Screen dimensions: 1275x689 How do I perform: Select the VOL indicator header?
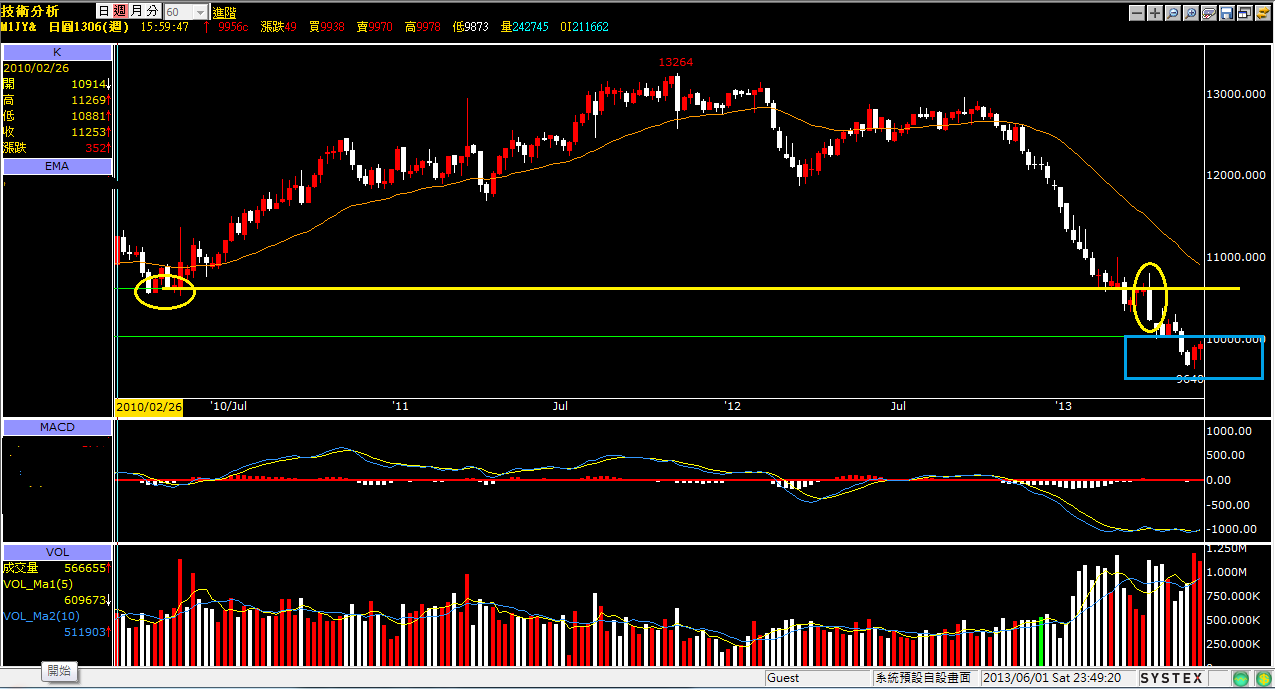point(56,552)
